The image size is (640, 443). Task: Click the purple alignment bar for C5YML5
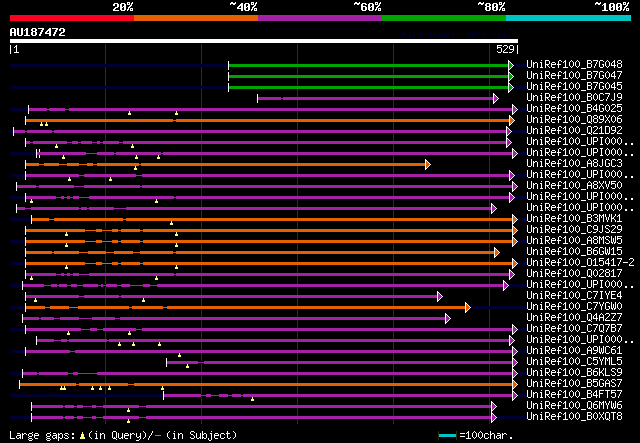click(x=340, y=362)
